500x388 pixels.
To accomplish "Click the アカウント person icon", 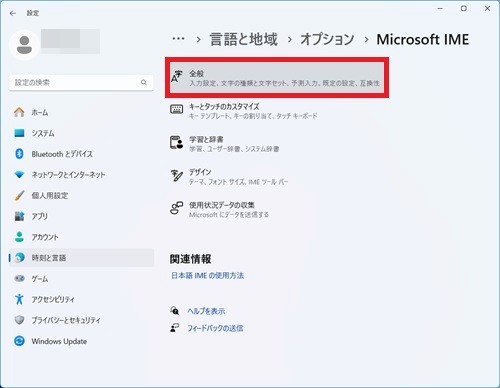I will click(x=19, y=237).
